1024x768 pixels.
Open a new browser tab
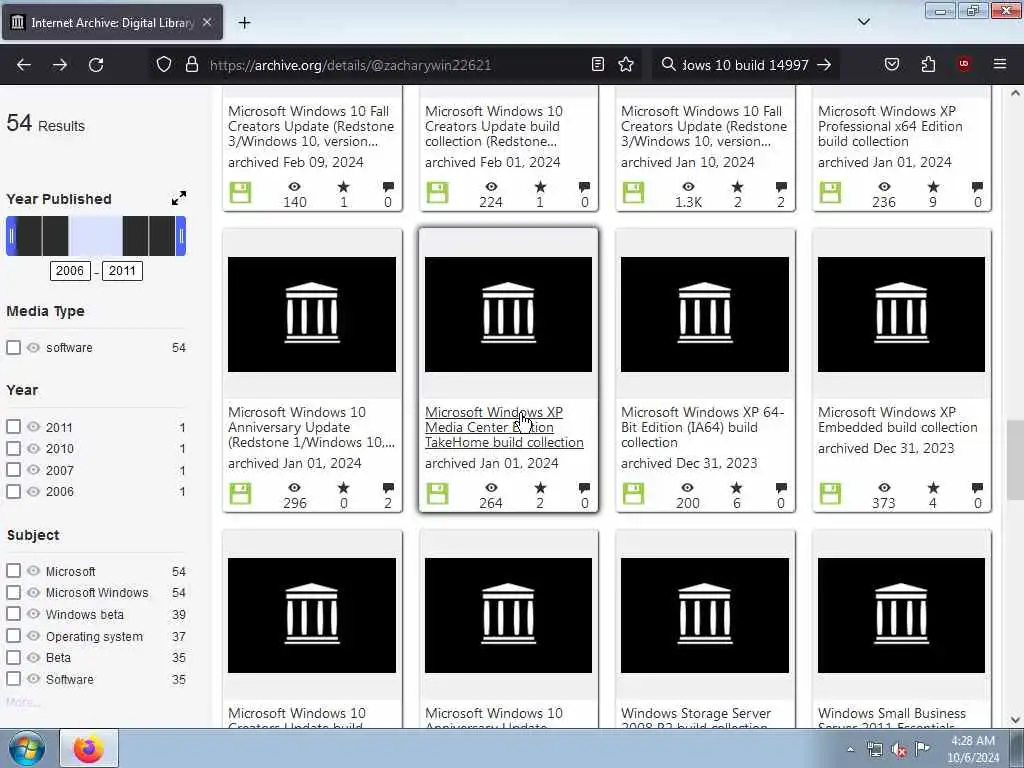click(244, 23)
